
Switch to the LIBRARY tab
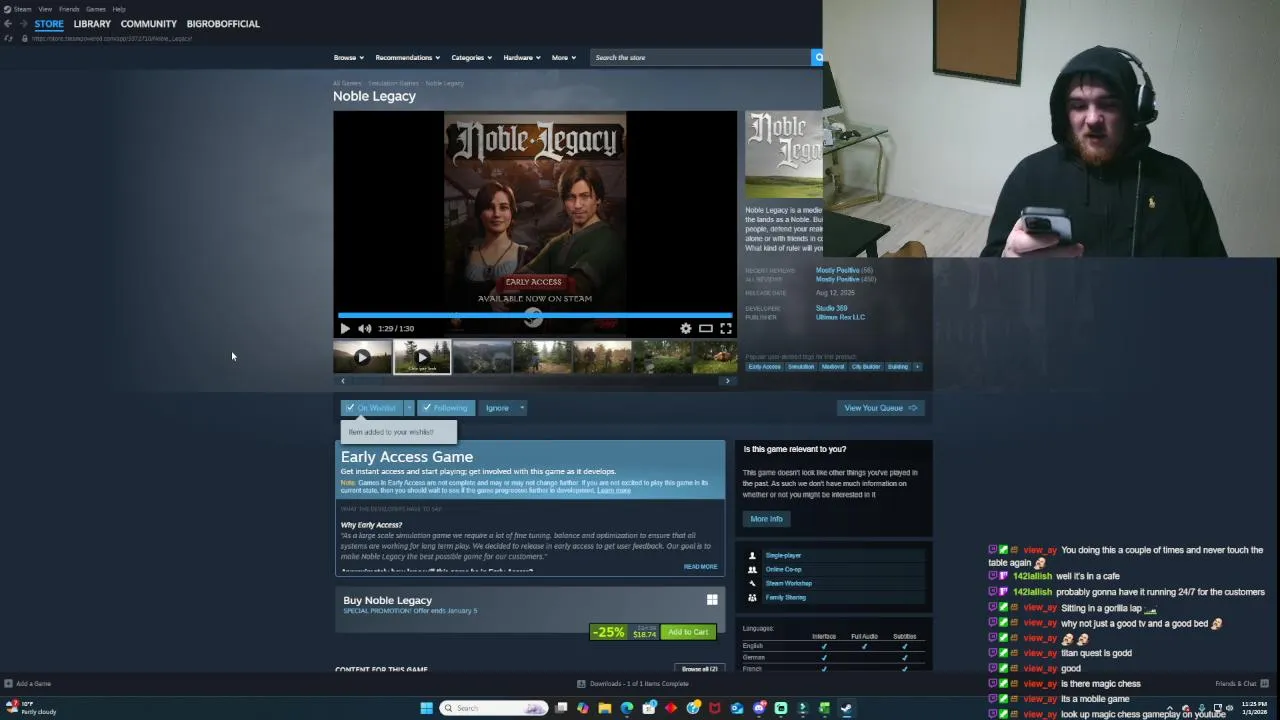[92, 24]
